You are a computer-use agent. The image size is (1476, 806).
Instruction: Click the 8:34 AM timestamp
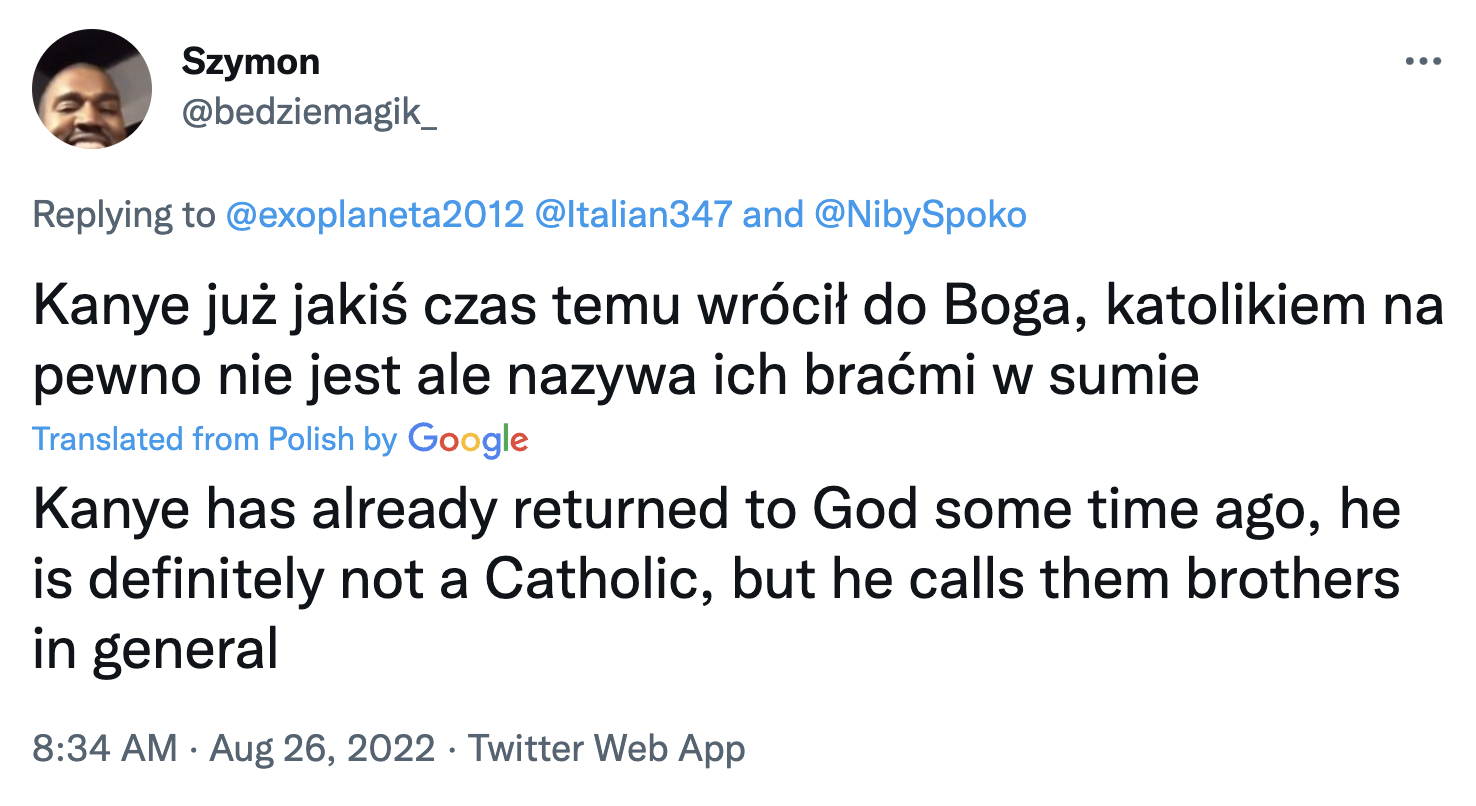coord(105,749)
